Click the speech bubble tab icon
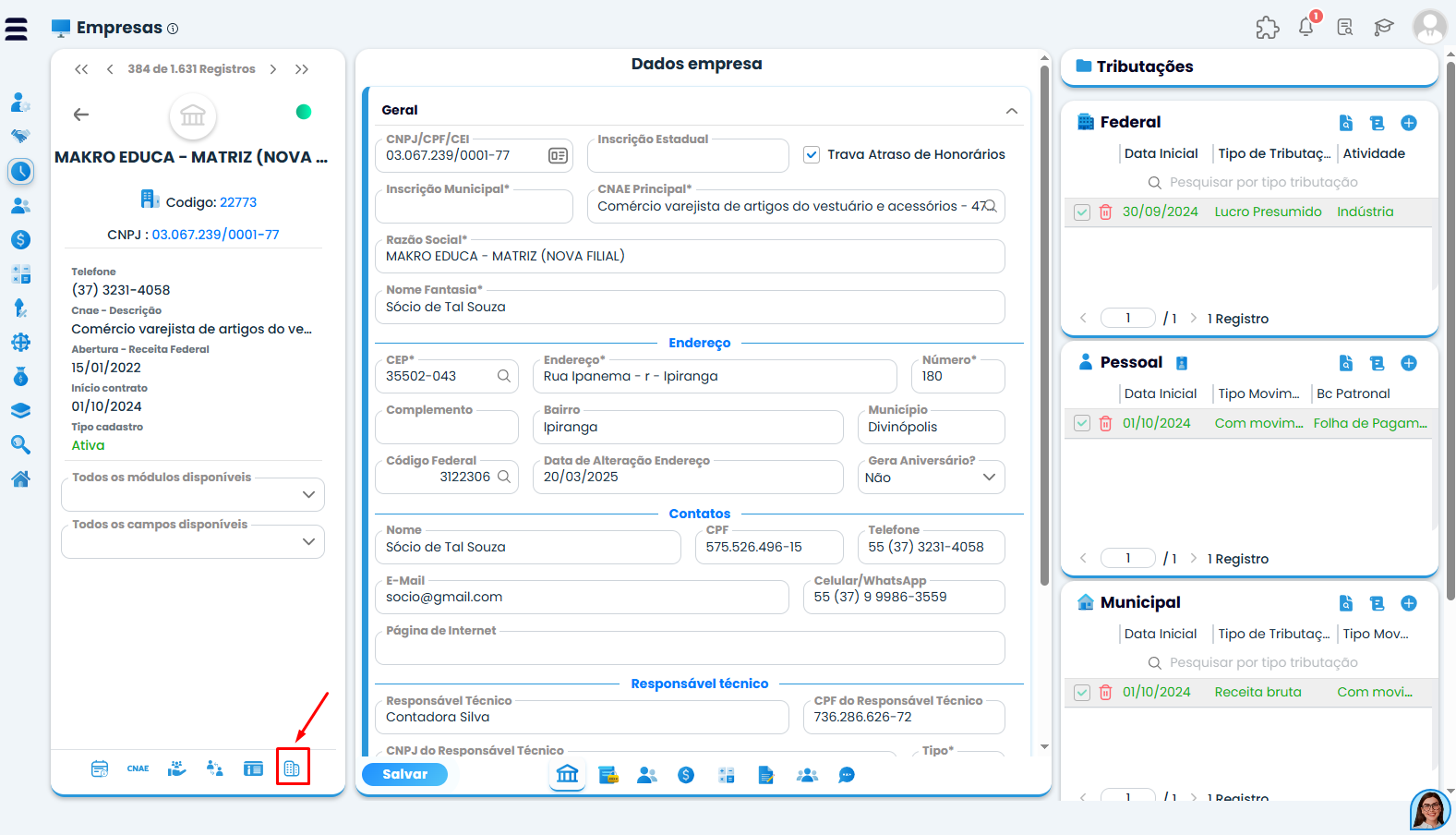Viewport: 1456px width, 835px height. [847, 775]
